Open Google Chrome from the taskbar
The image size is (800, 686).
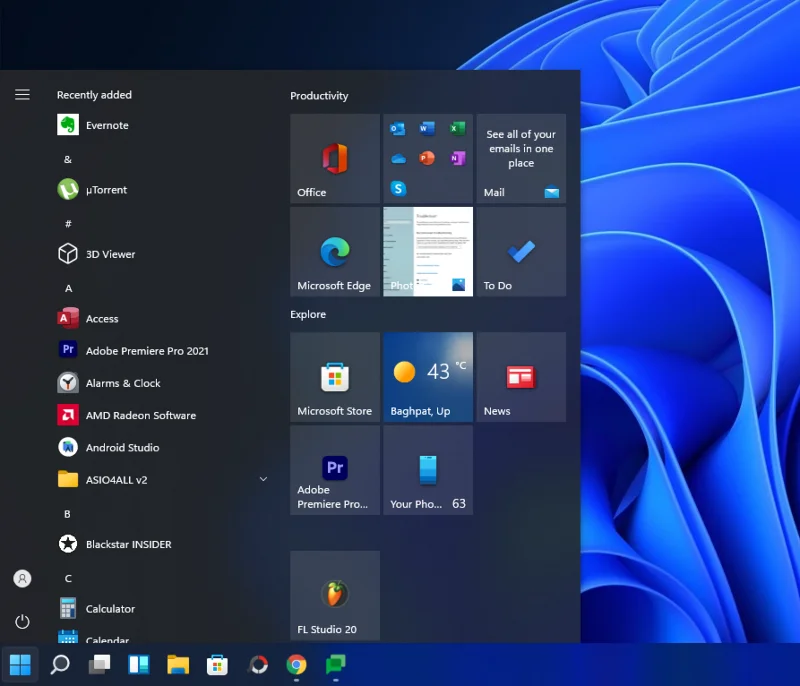click(296, 664)
